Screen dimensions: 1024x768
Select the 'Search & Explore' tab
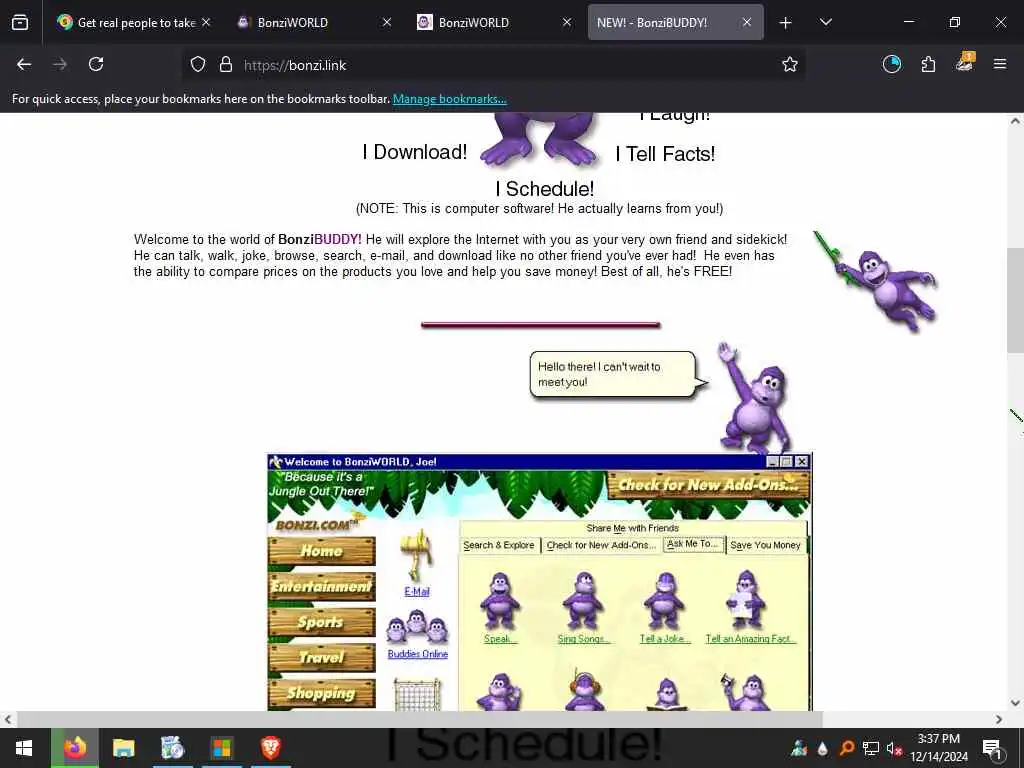[498, 545]
